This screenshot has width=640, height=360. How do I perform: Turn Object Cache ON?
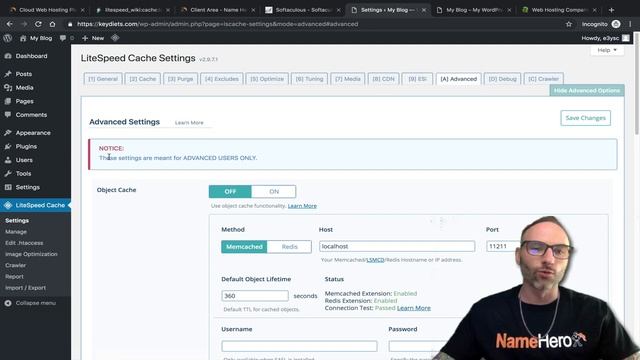pyautogui.click(x=274, y=191)
